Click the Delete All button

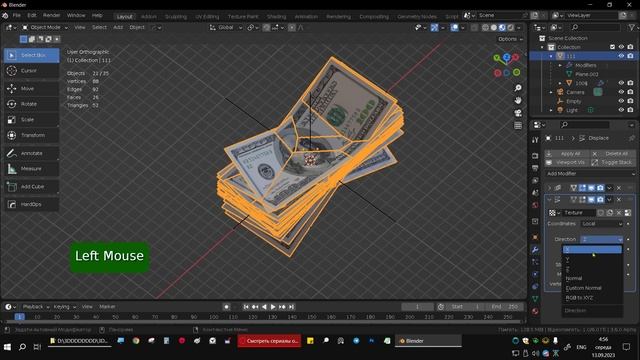tap(612, 153)
